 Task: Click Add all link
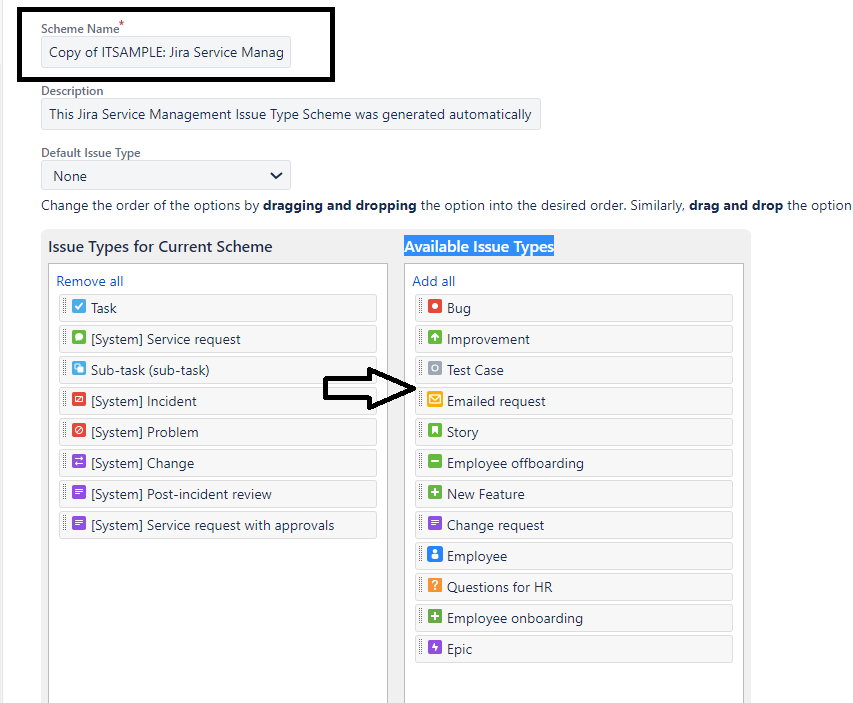tap(434, 281)
